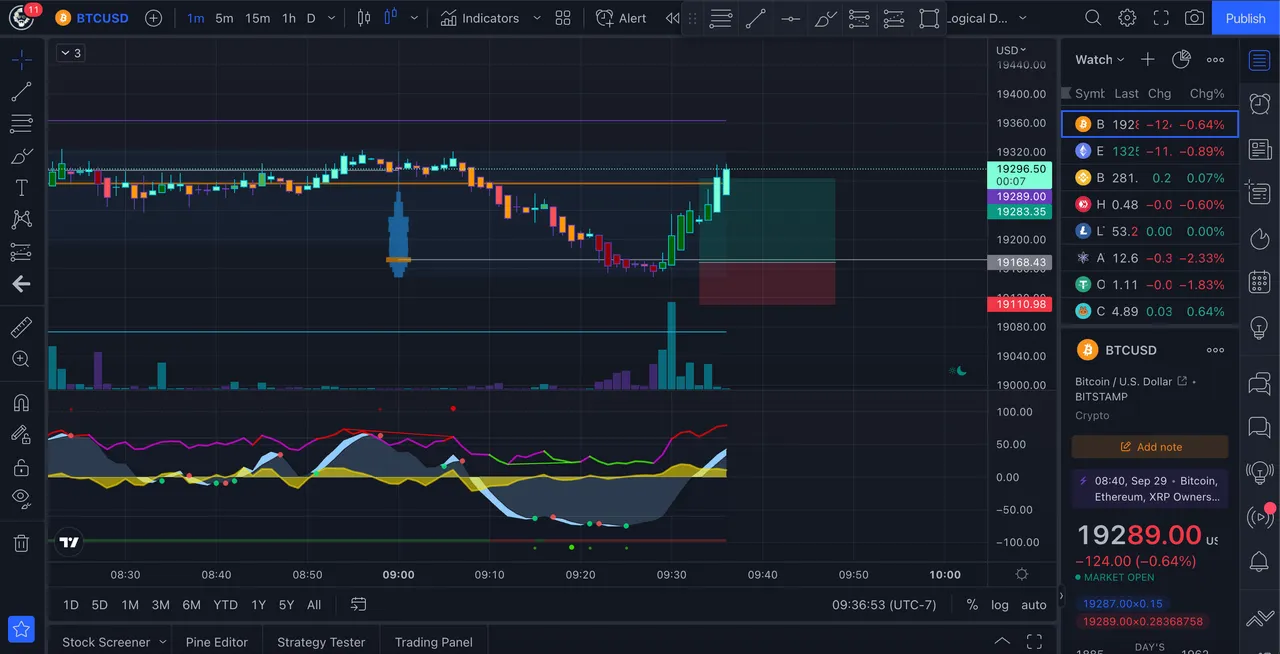Open chart settings gear in top bar

coord(1127,18)
